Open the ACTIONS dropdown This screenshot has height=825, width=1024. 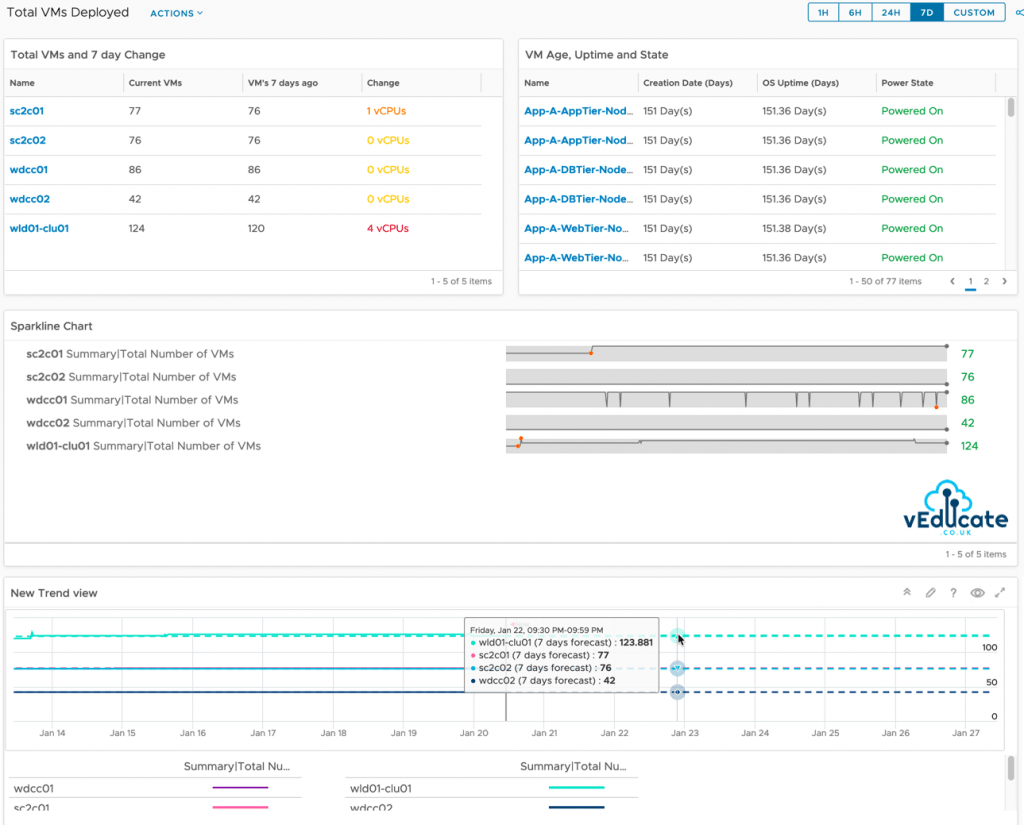click(176, 13)
